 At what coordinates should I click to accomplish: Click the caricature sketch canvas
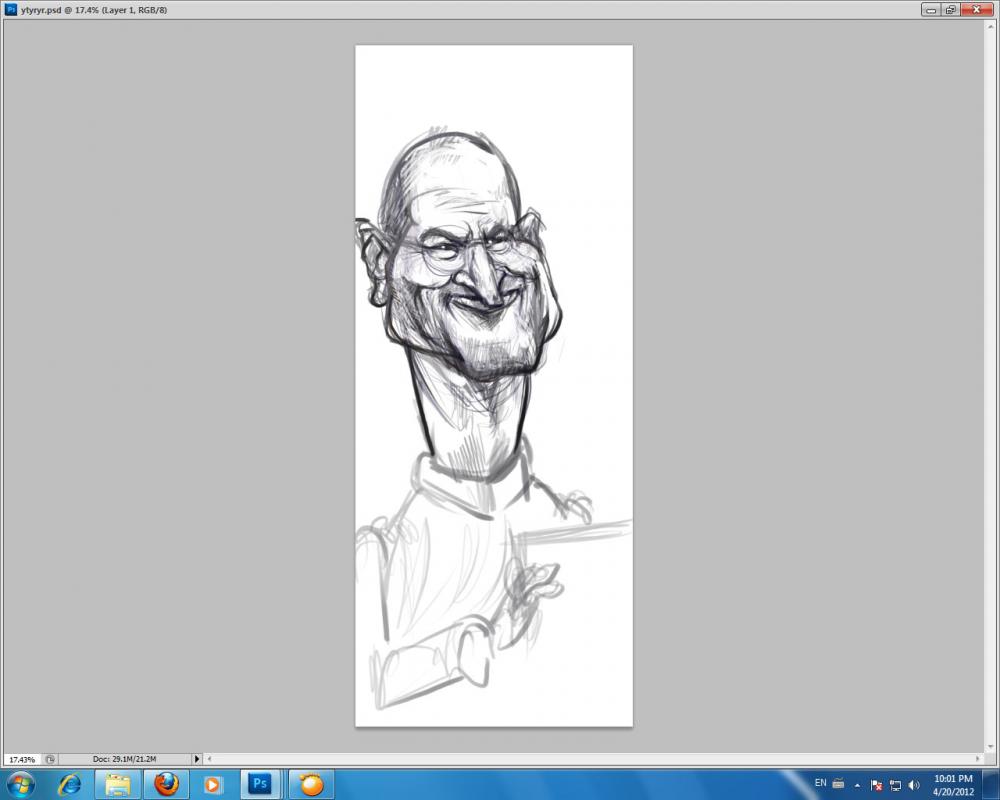494,385
